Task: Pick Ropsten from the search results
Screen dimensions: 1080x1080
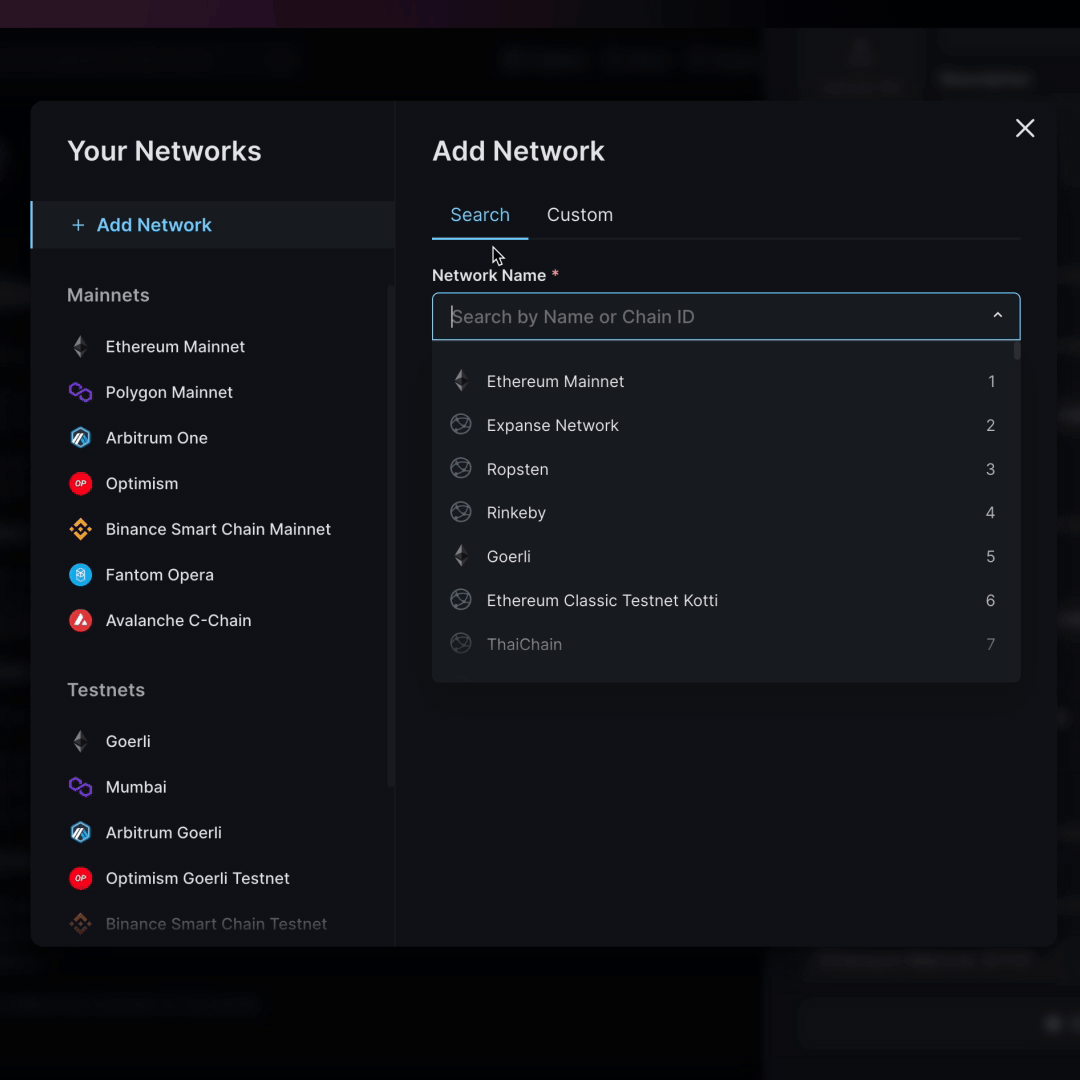Action: (x=726, y=469)
